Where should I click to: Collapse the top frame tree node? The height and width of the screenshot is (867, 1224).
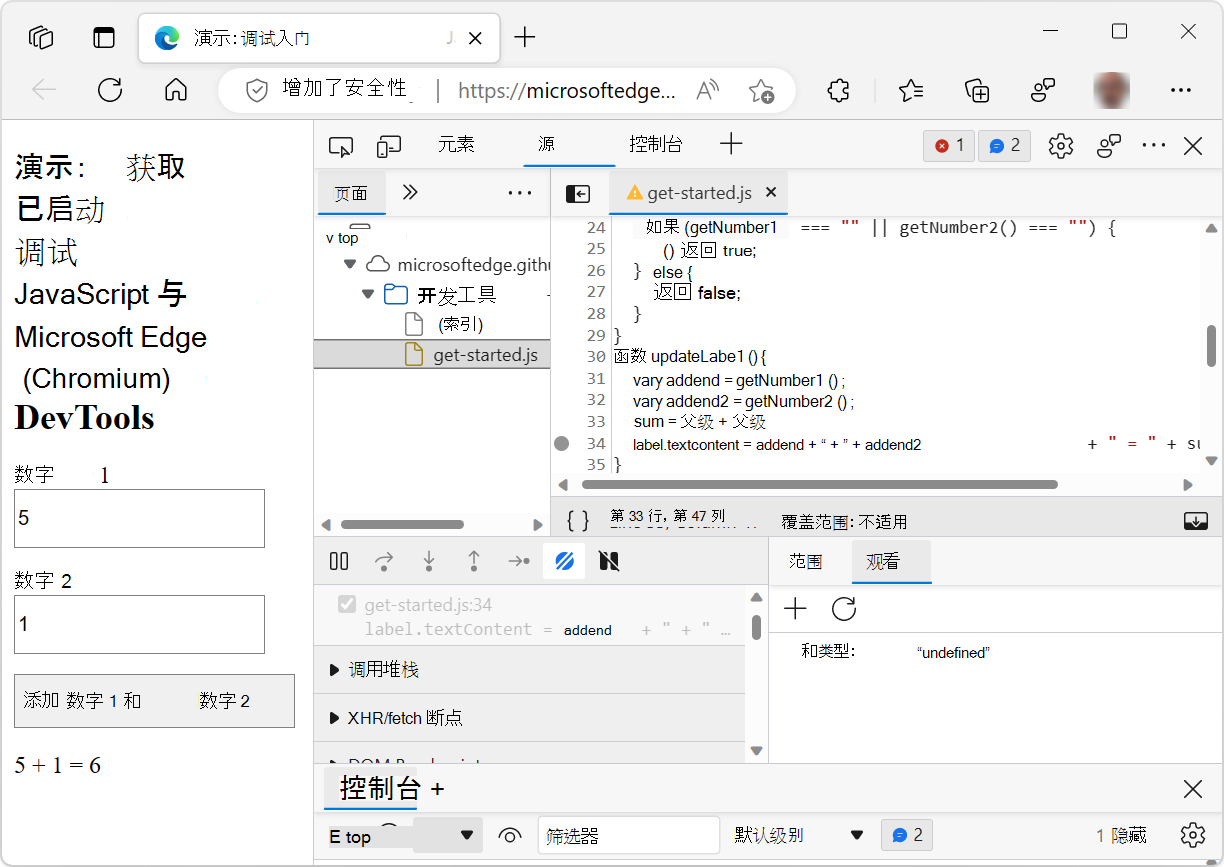[330, 238]
